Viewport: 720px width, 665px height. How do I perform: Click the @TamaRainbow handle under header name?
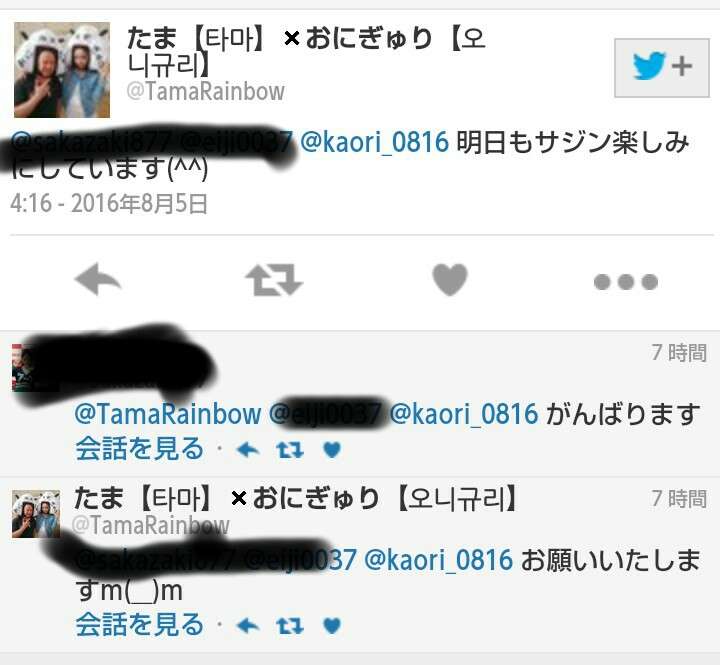(206, 91)
